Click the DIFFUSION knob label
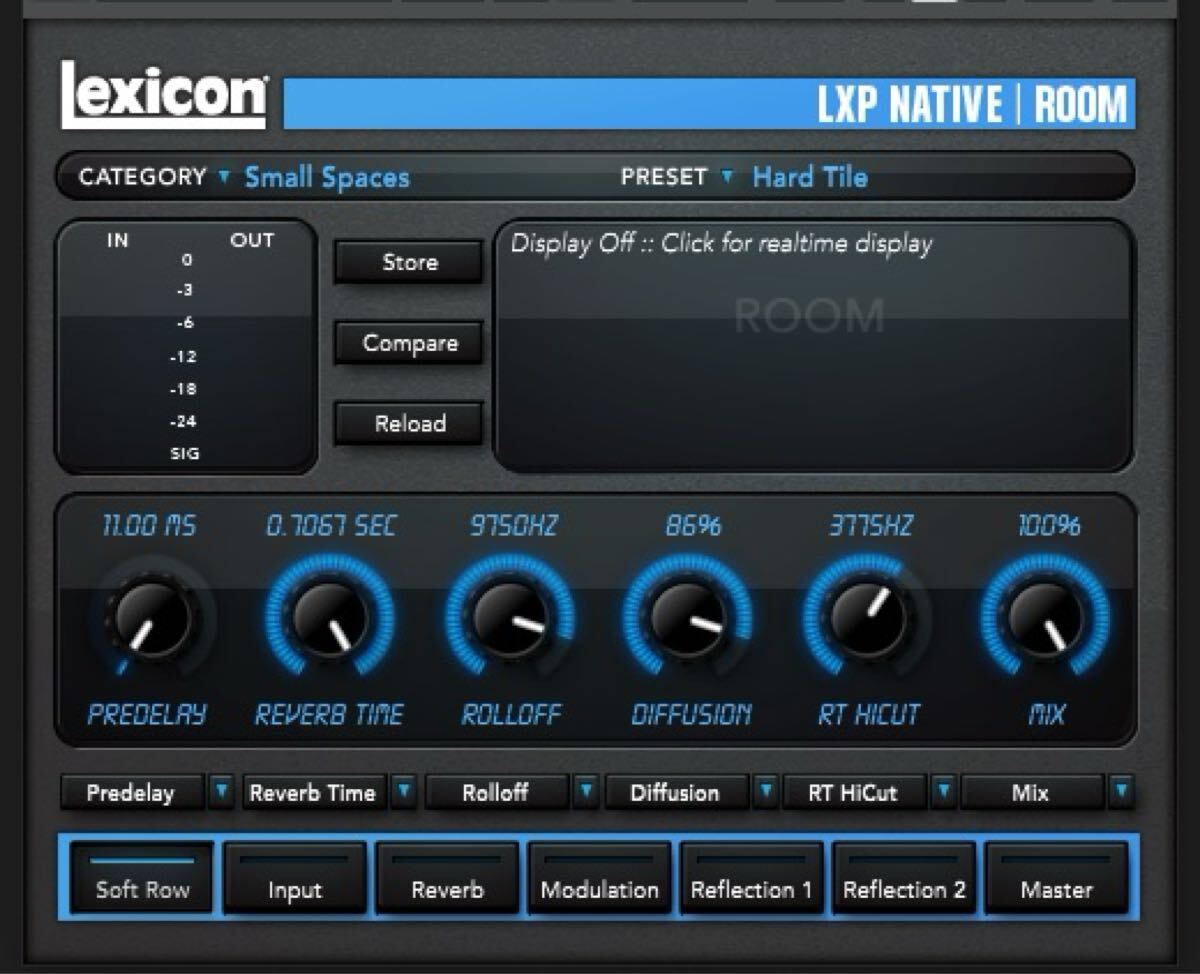 pyautogui.click(x=691, y=714)
